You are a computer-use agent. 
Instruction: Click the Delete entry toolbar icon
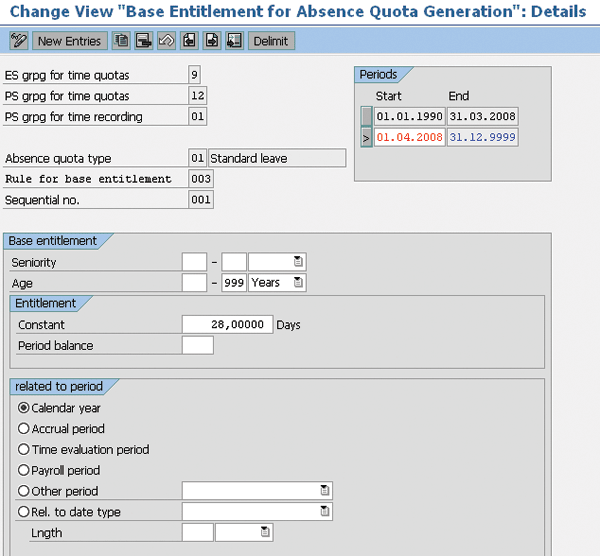143,41
